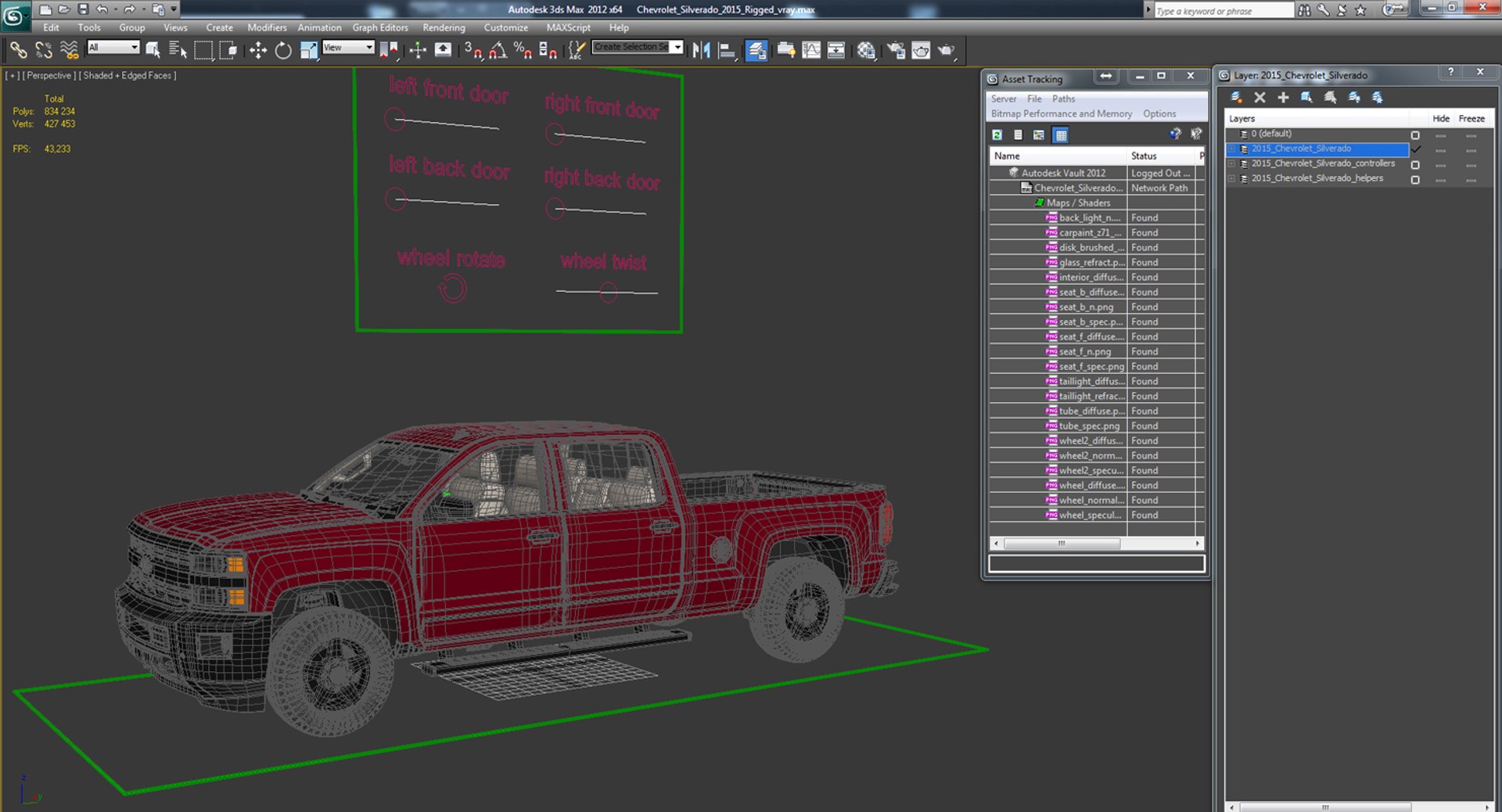Click the Shaded + Edged Faces viewport label

129,76
